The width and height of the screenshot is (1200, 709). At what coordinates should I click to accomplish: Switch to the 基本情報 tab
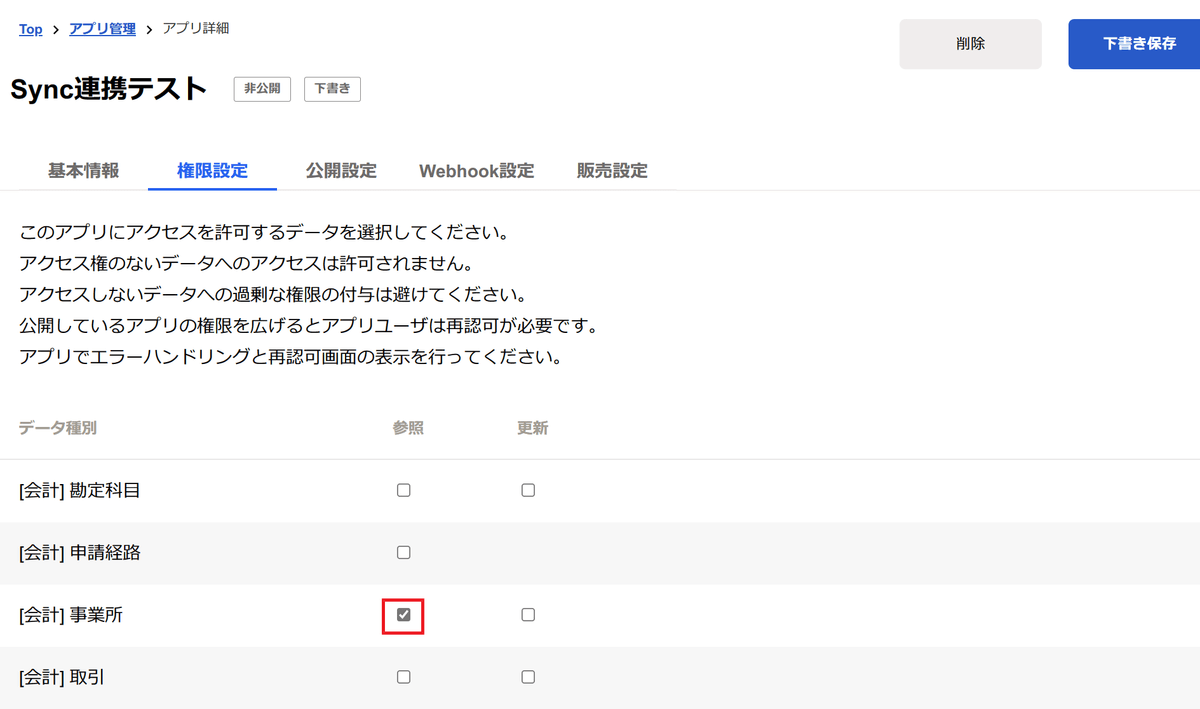pos(82,170)
